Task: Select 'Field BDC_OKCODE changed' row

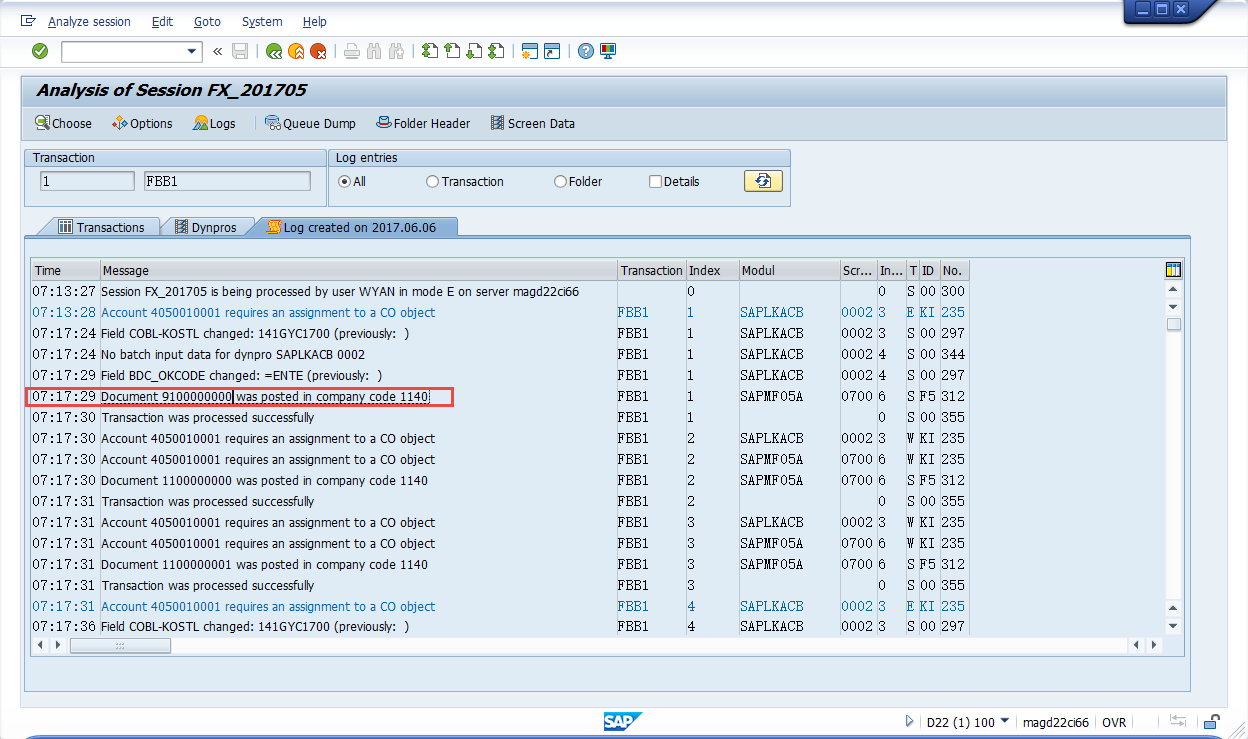Action: [500, 376]
